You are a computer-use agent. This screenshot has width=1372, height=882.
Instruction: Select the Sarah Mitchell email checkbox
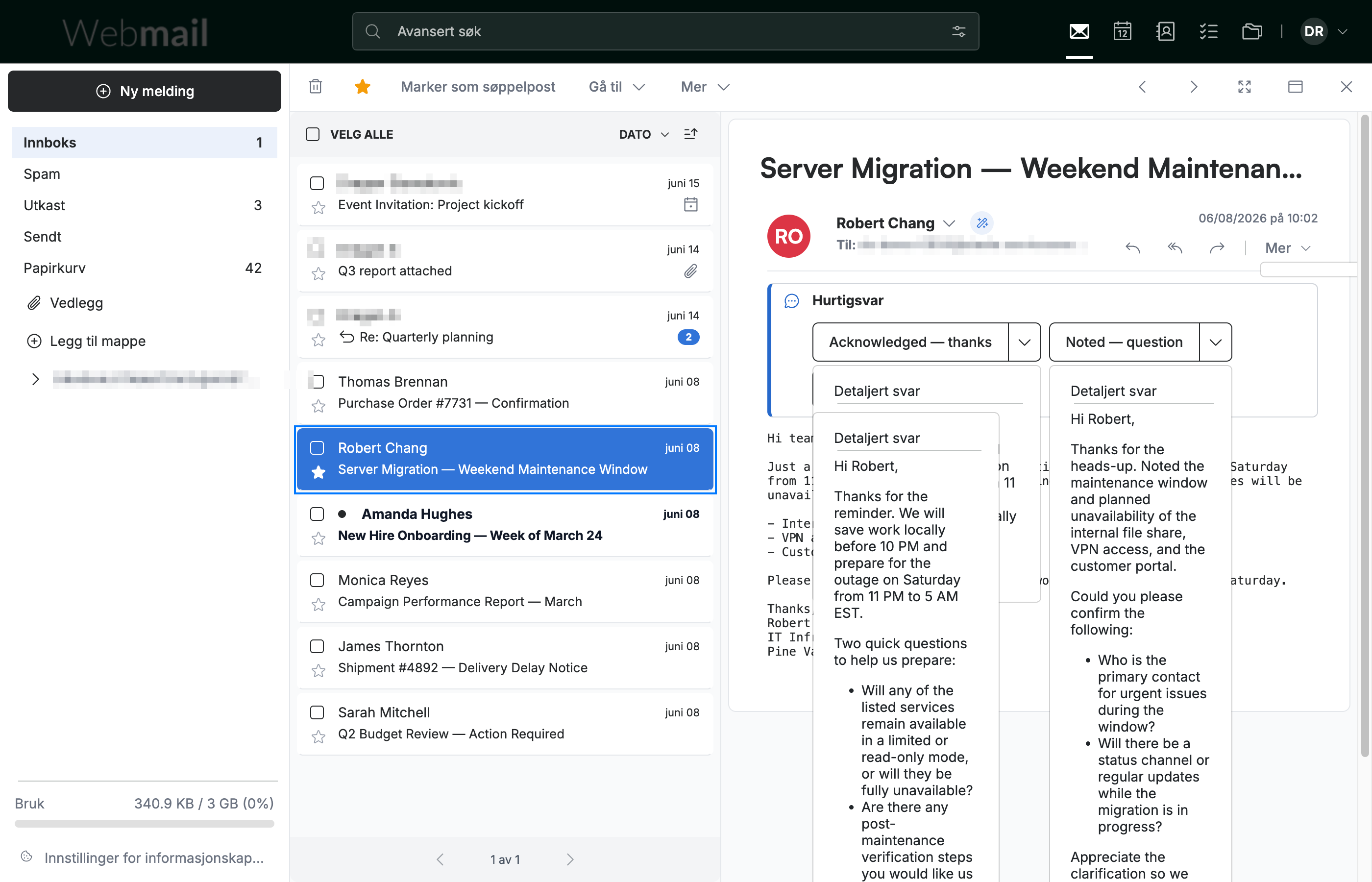coord(317,712)
